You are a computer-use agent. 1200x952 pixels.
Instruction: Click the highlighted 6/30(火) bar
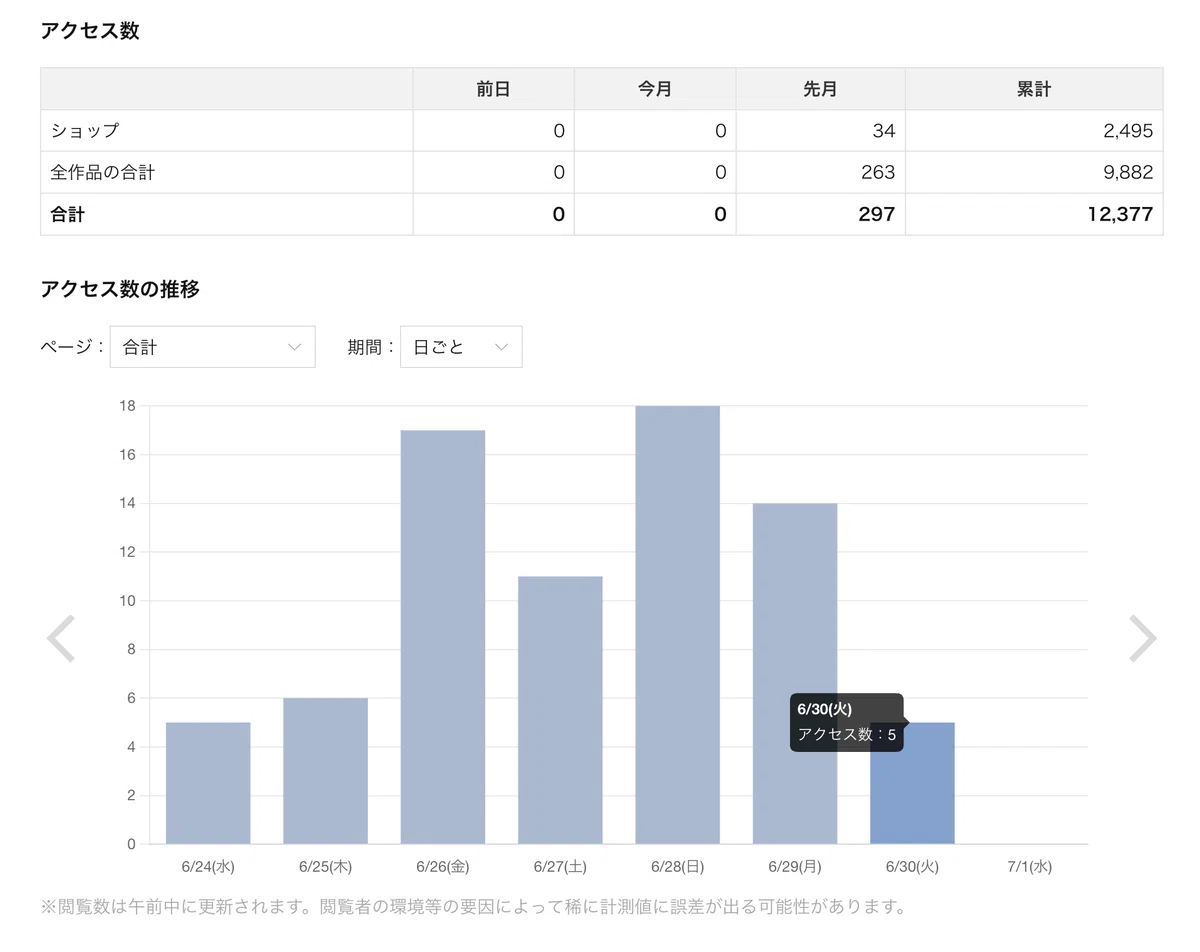pyautogui.click(x=912, y=783)
